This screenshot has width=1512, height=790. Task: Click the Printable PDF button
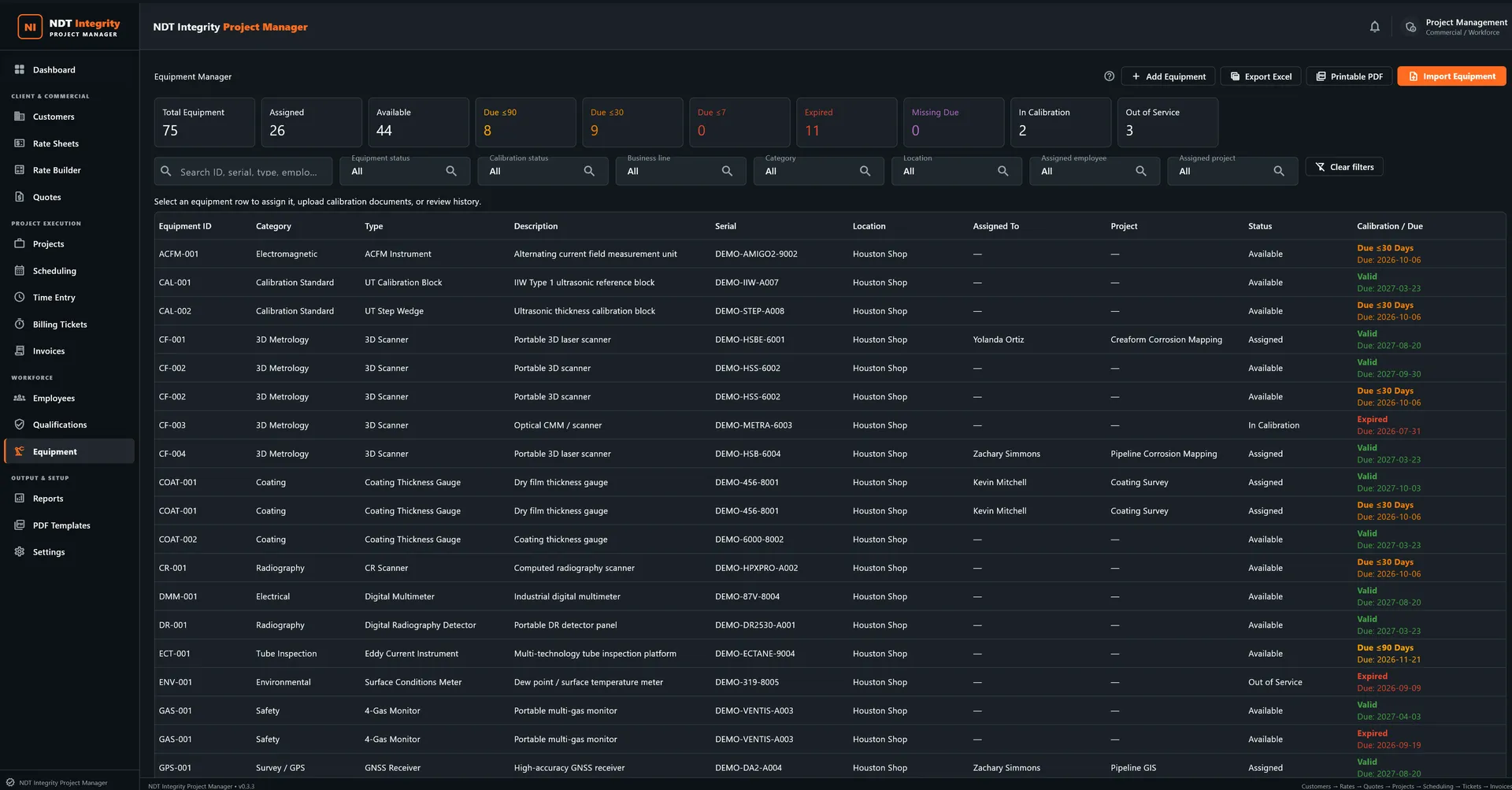[1349, 76]
